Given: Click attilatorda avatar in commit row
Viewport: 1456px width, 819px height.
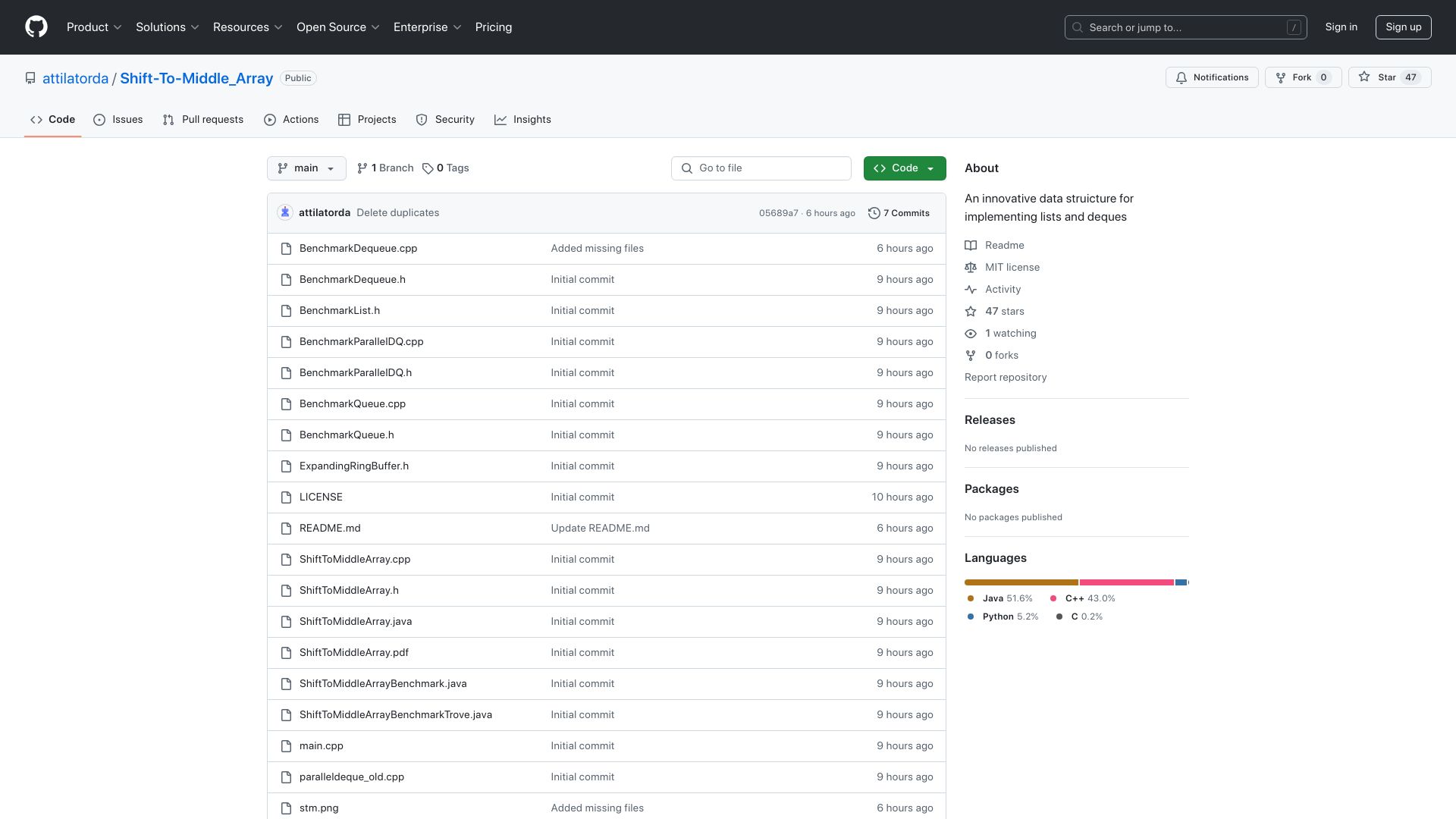Looking at the screenshot, I should (x=285, y=213).
